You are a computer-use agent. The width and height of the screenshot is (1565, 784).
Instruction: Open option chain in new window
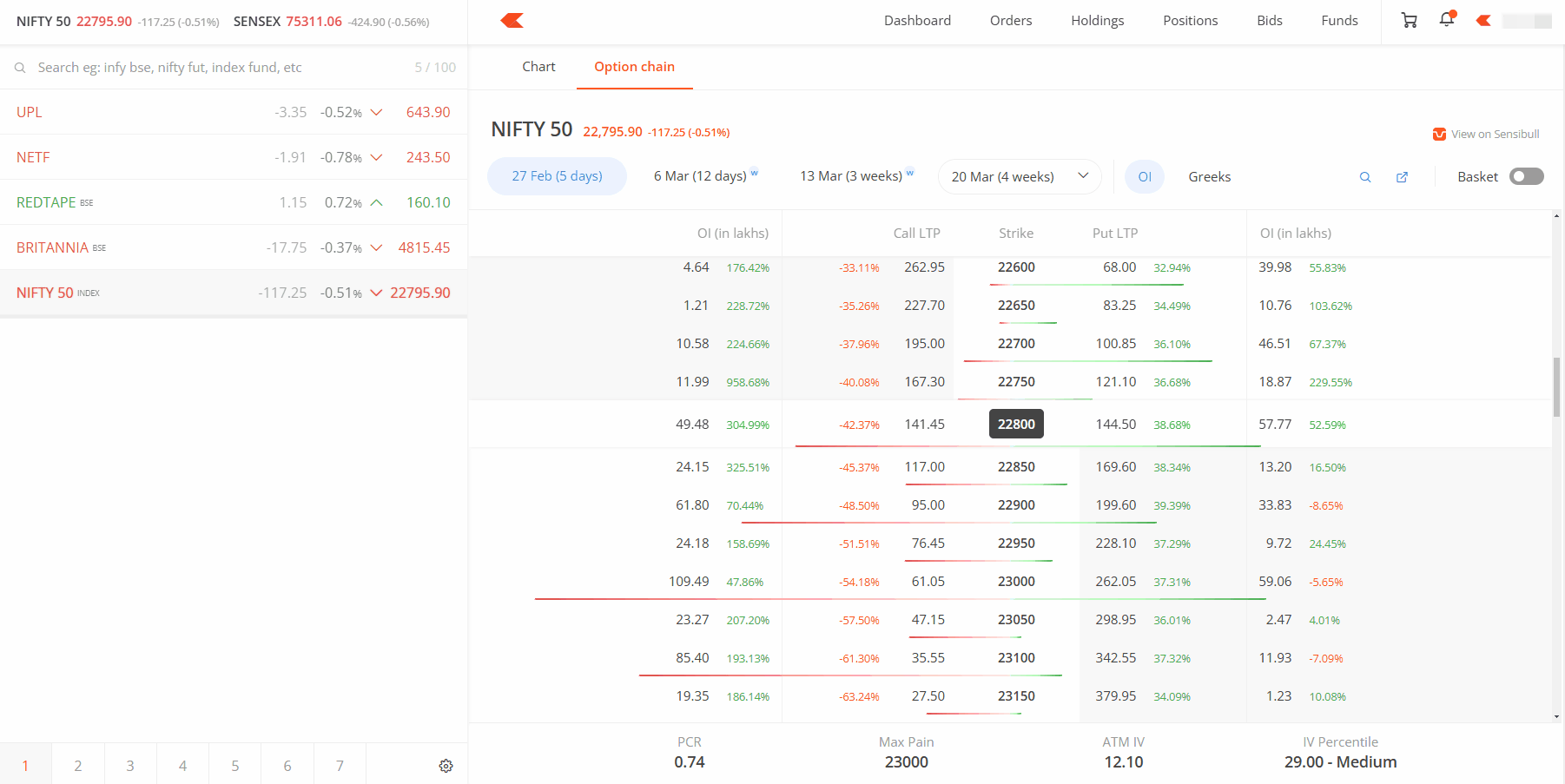tap(1402, 177)
